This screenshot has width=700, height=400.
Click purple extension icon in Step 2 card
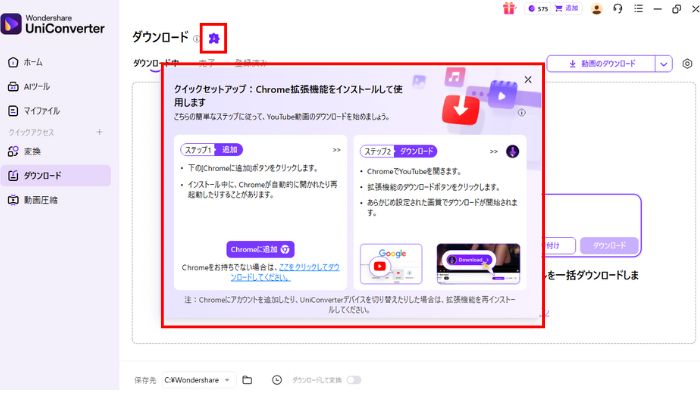[512, 151]
